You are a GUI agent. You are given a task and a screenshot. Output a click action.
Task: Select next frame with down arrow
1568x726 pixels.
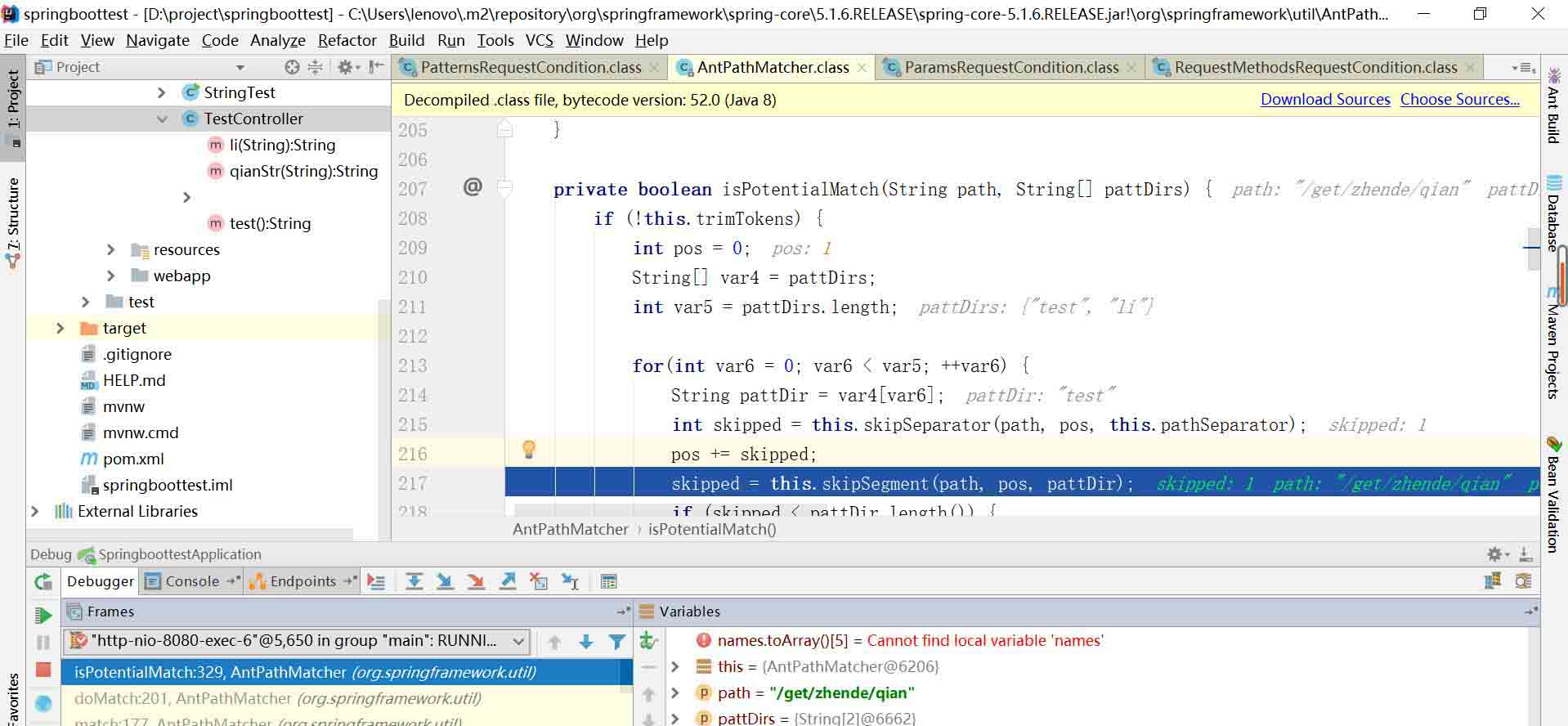585,642
